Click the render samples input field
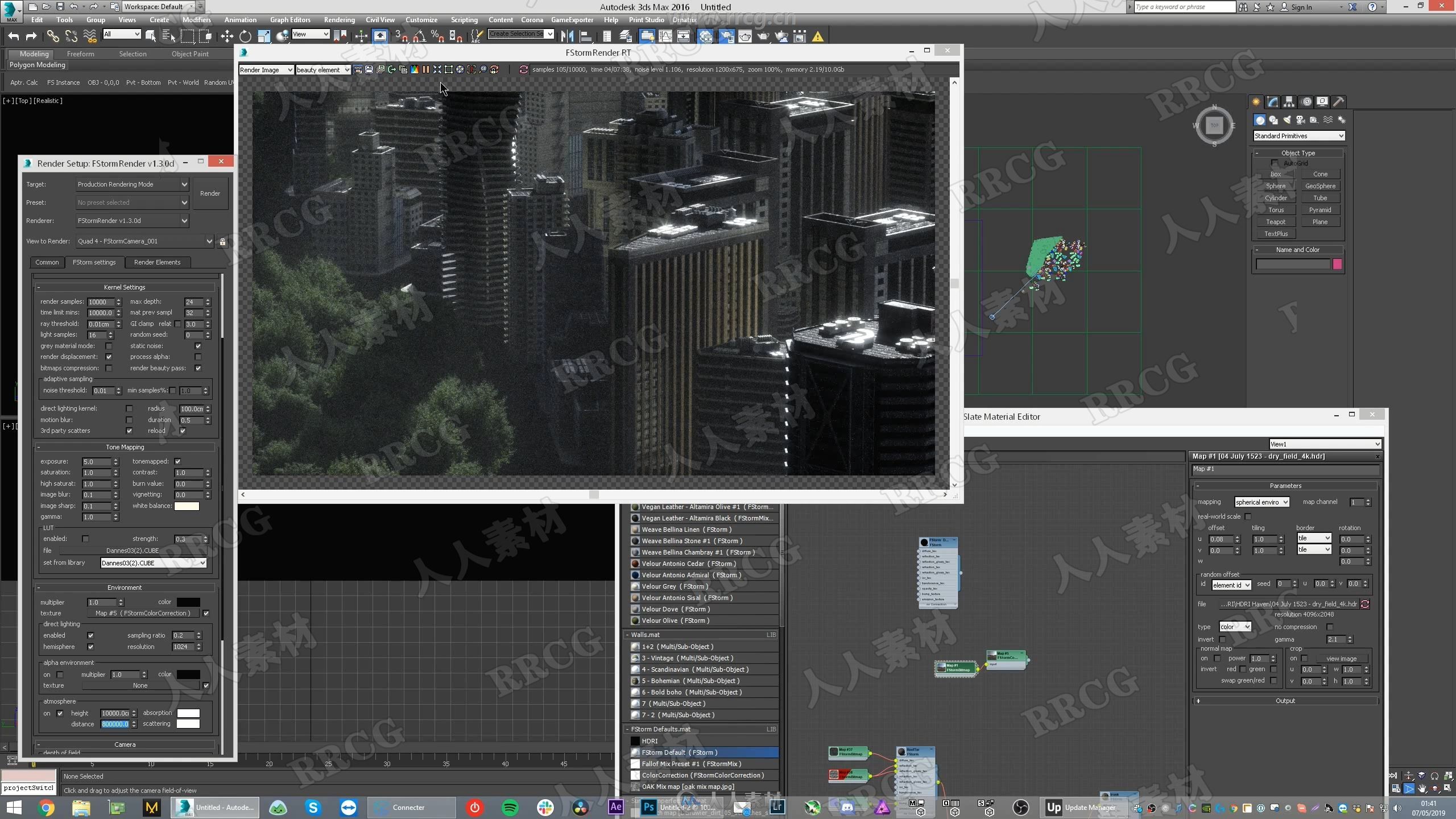This screenshot has width=1456, height=819. (x=101, y=302)
